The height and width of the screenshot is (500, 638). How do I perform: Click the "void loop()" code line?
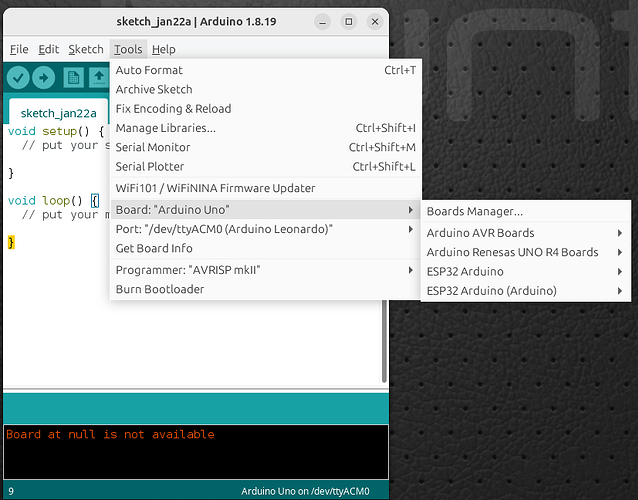(x=53, y=201)
